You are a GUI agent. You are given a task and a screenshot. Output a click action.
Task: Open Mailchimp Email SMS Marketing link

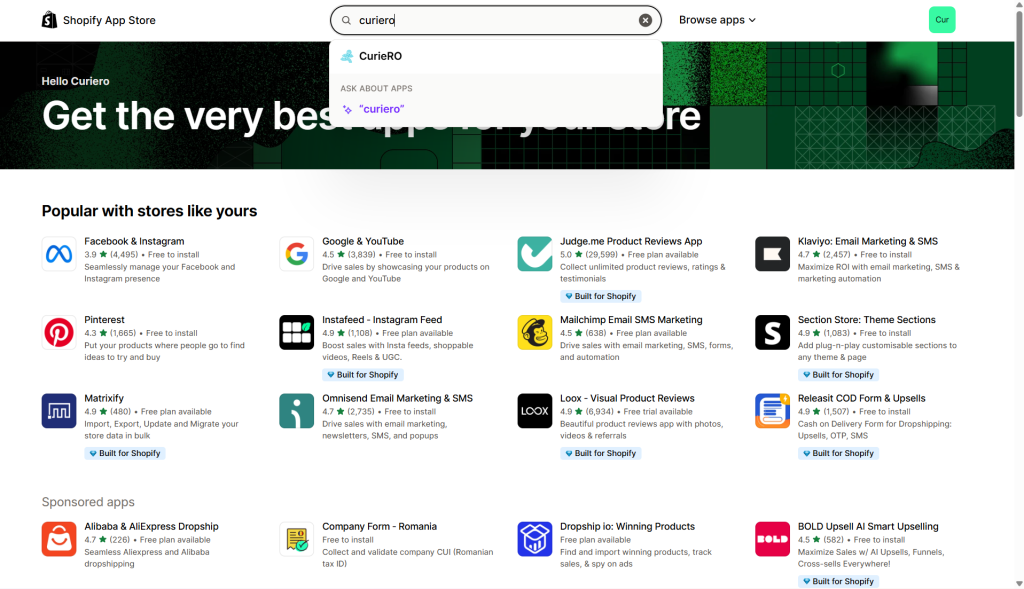(631, 319)
